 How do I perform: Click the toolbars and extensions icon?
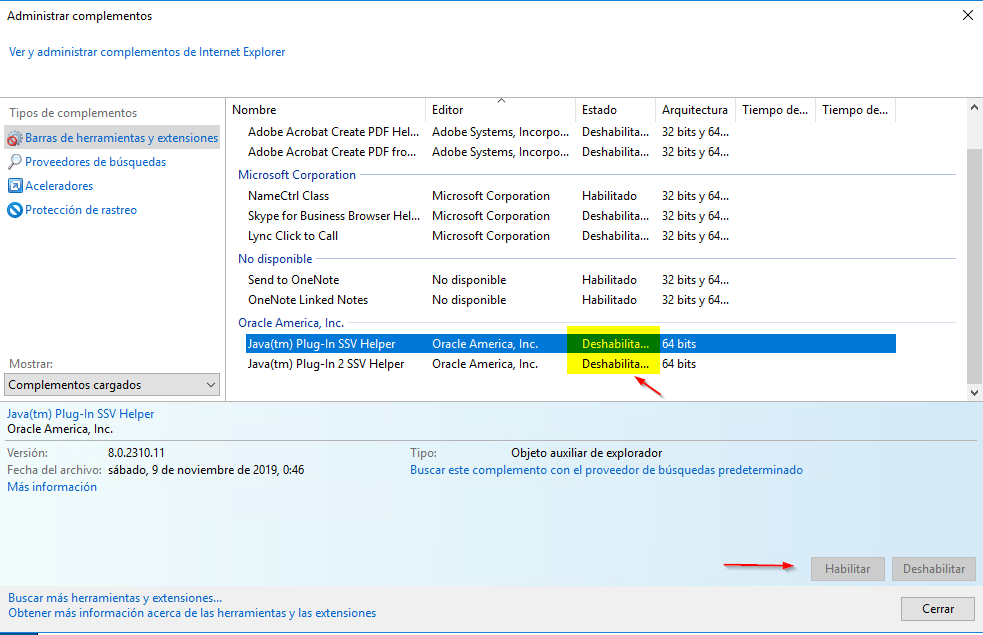point(15,138)
